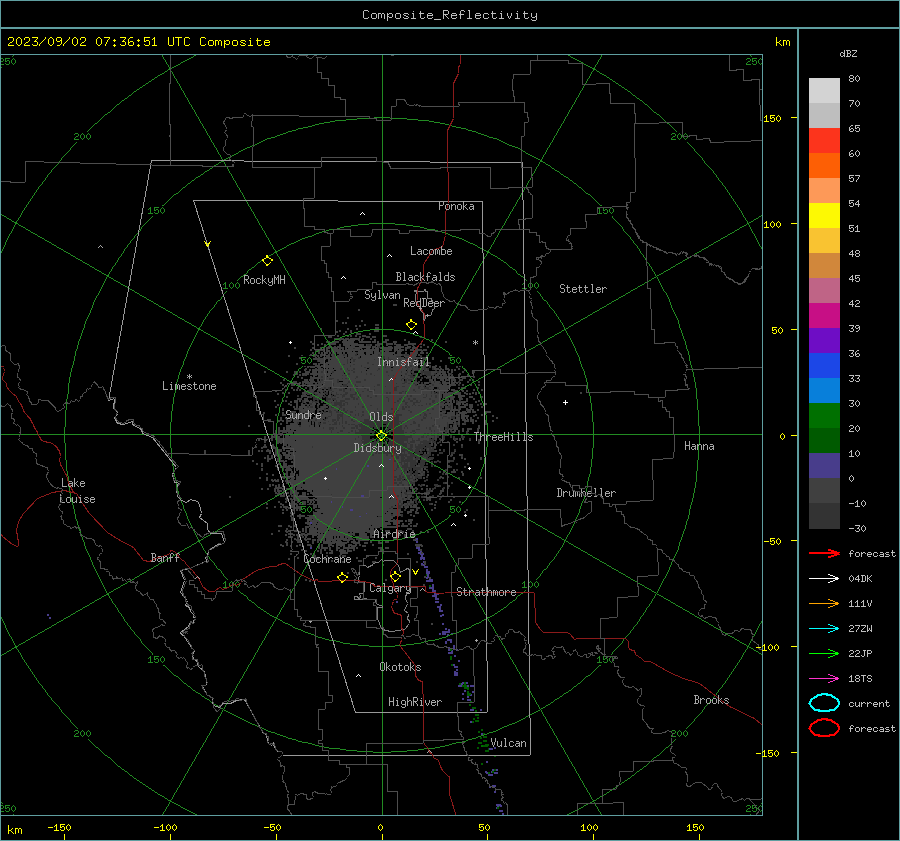
Task: Click the 'km' unit label at top right
Action: pyautogui.click(x=782, y=42)
